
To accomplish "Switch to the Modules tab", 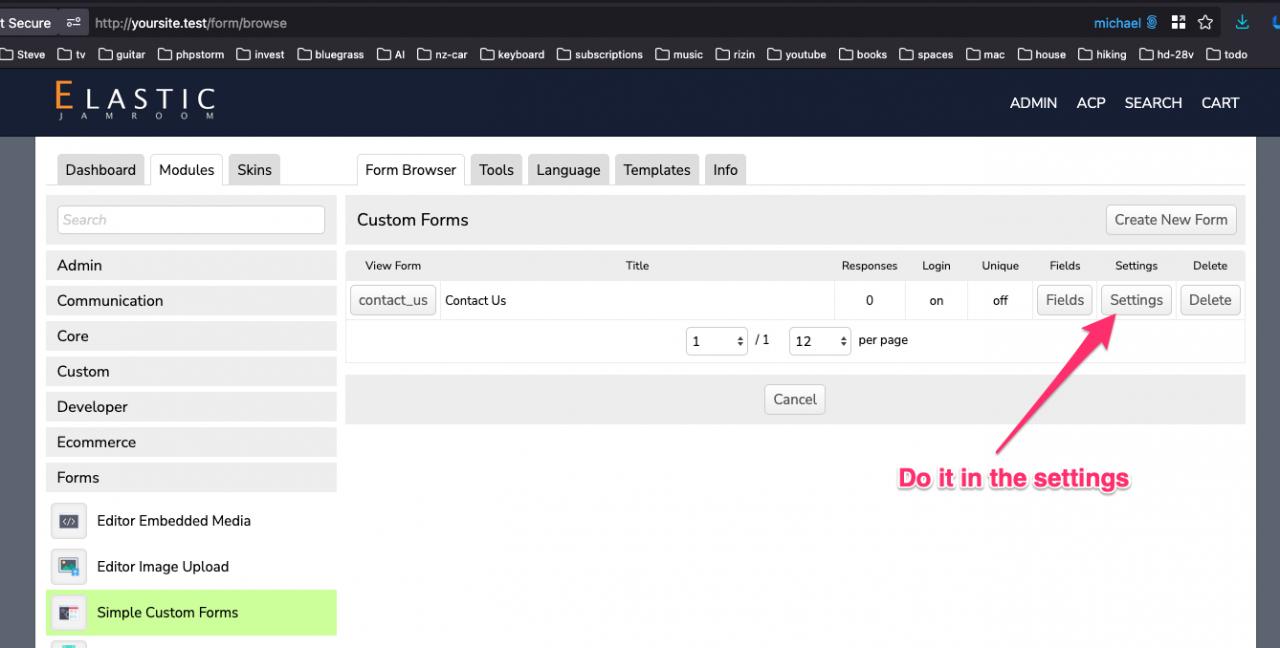I will coord(187,170).
